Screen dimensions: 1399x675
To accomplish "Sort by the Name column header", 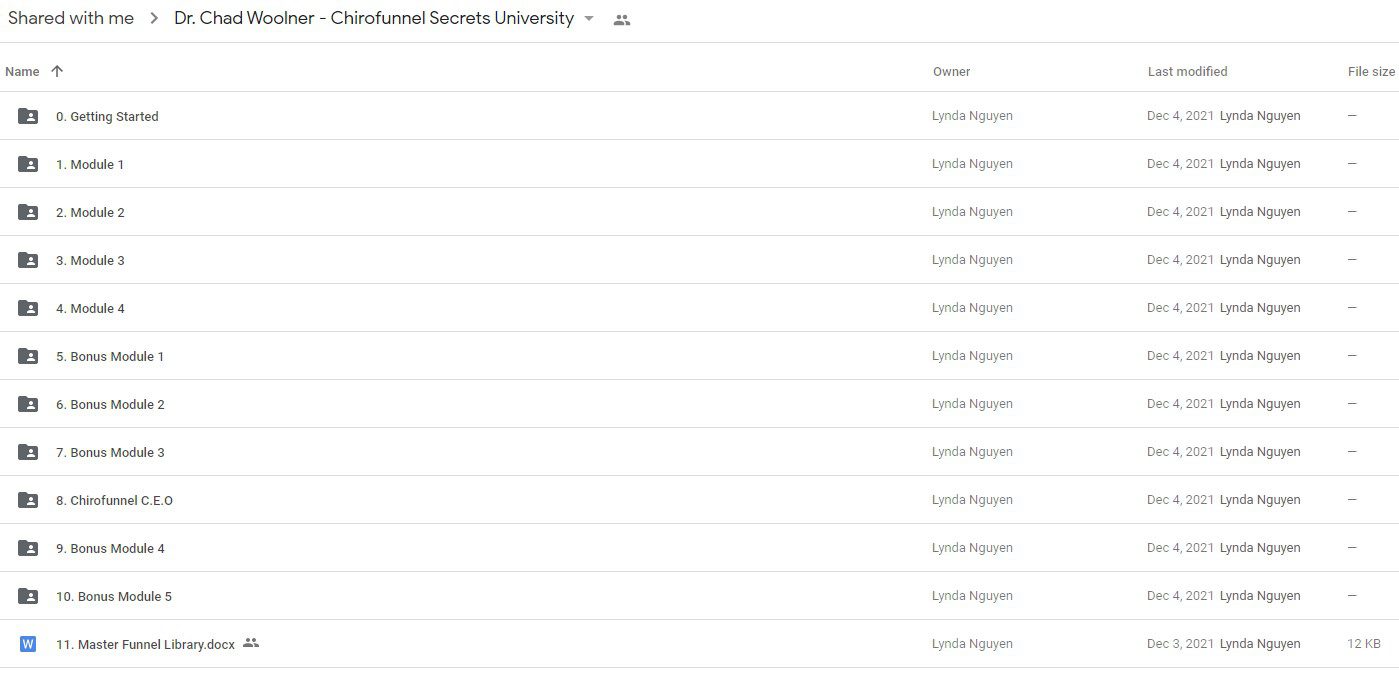I will pyautogui.click(x=22, y=71).
